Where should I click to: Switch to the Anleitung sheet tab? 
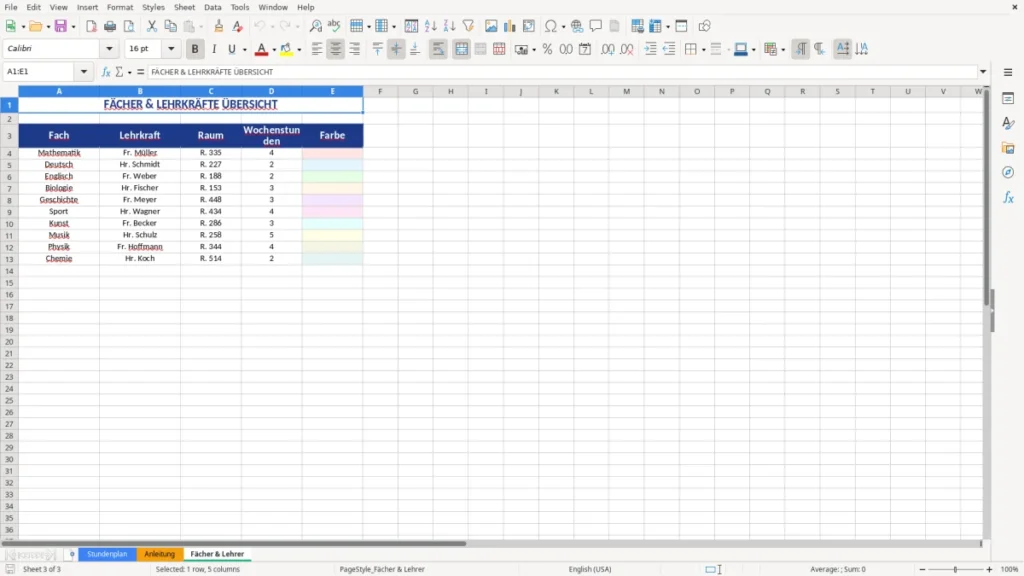pyautogui.click(x=159, y=554)
